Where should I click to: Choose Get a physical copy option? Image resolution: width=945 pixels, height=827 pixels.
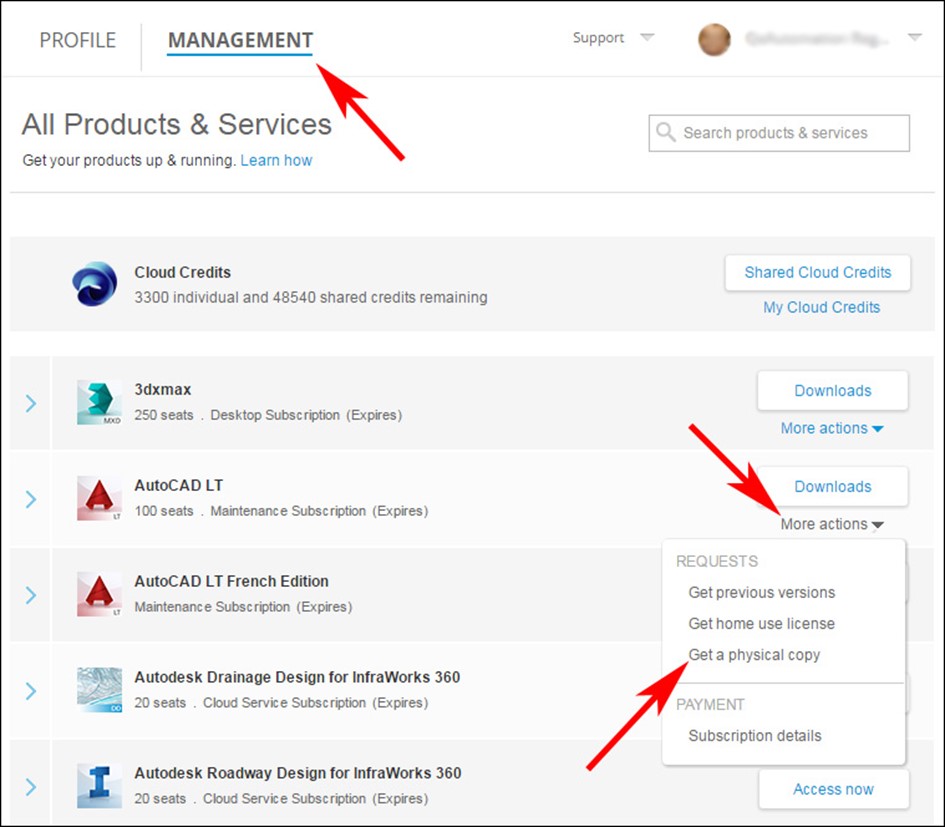point(754,655)
